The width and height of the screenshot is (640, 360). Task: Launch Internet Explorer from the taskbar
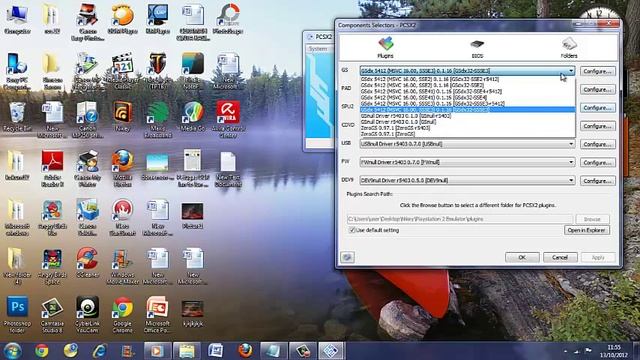tap(99, 351)
